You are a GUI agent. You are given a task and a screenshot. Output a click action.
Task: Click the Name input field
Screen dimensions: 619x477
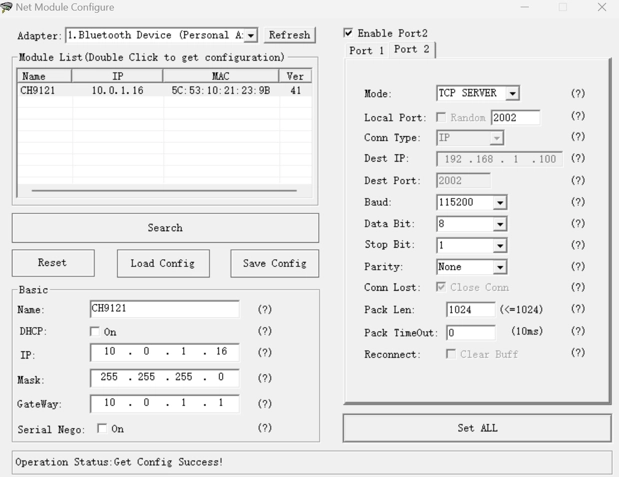coord(165,308)
